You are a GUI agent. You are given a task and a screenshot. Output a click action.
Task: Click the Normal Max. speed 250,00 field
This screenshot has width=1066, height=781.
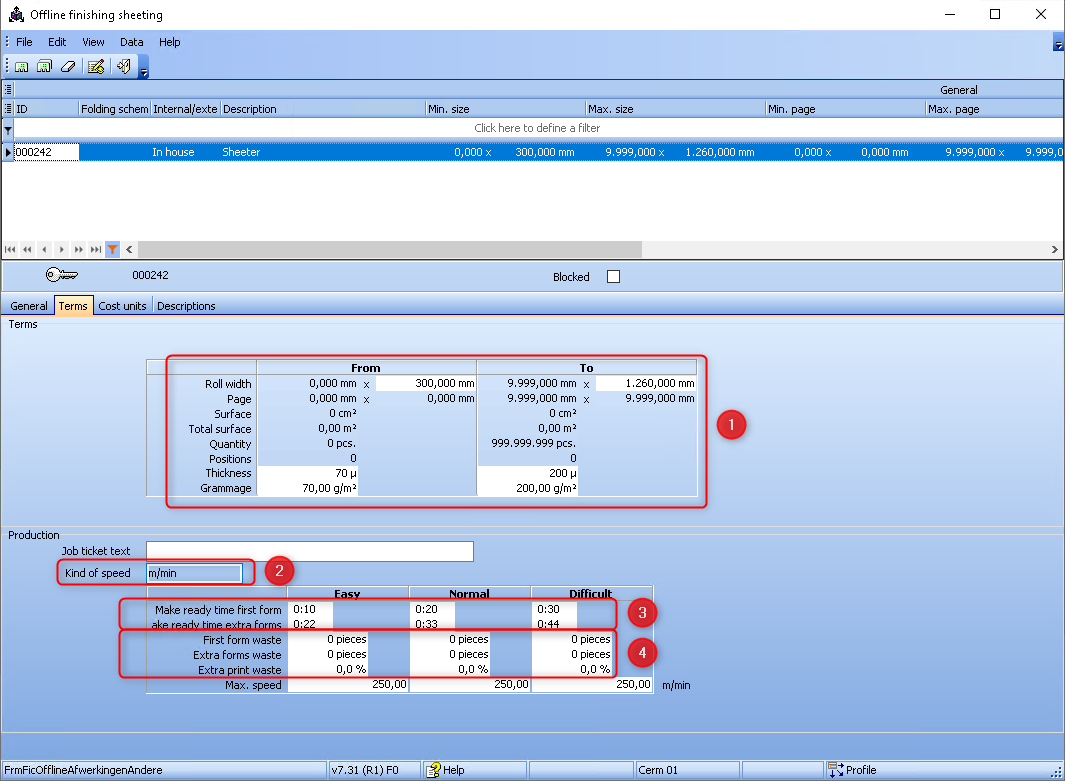[470, 684]
